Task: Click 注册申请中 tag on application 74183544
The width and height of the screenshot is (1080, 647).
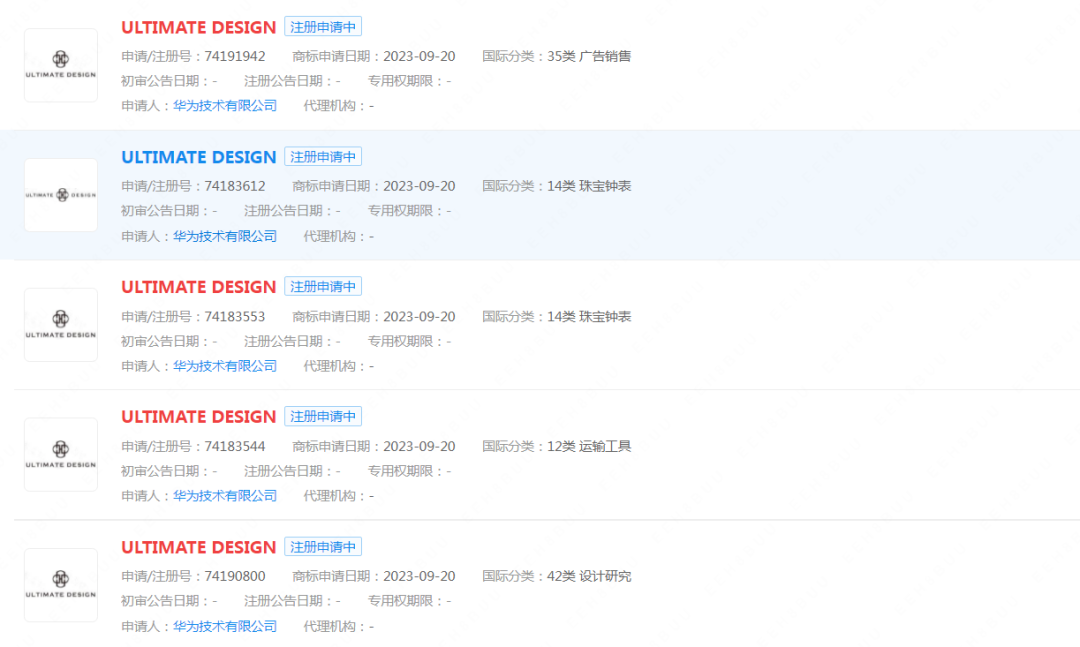Action: pyautogui.click(x=323, y=416)
